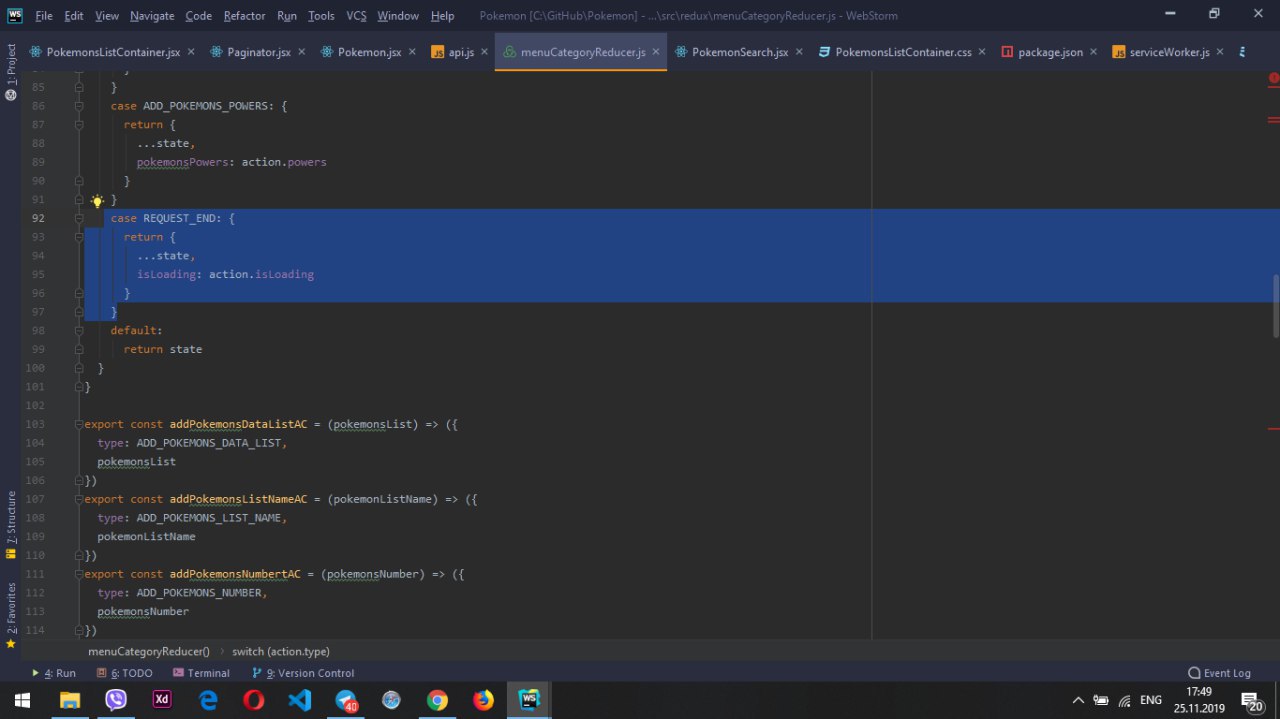This screenshot has height=719, width=1280.
Task: Collapse the ADD_POKEMONS_POWERS case fold on line 86
Action: click(x=79, y=106)
